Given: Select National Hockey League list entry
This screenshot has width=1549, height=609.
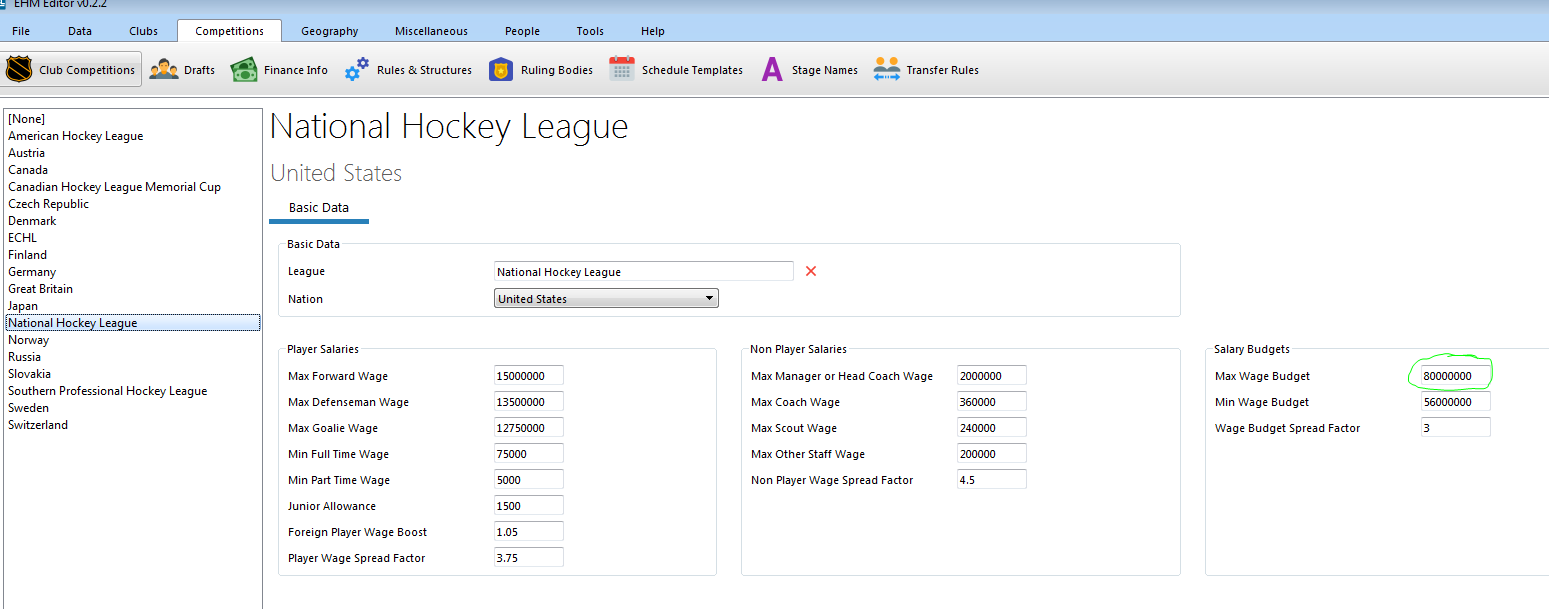Looking at the screenshot, I should coord(132,323).
